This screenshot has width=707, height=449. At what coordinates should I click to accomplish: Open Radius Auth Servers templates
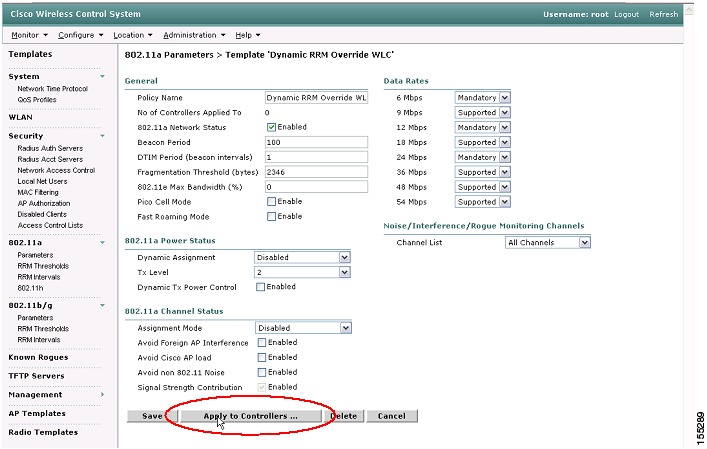pos(50,148)
